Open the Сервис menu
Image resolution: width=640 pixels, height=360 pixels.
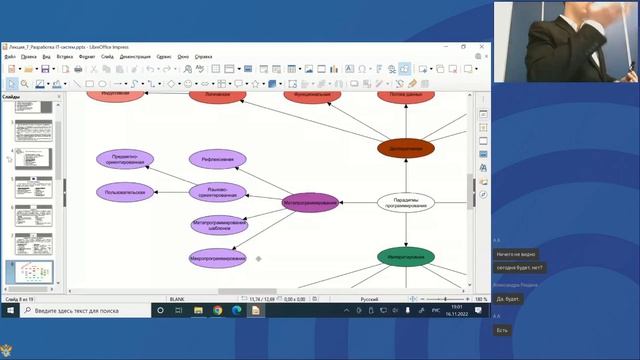(x=164, y=57)
